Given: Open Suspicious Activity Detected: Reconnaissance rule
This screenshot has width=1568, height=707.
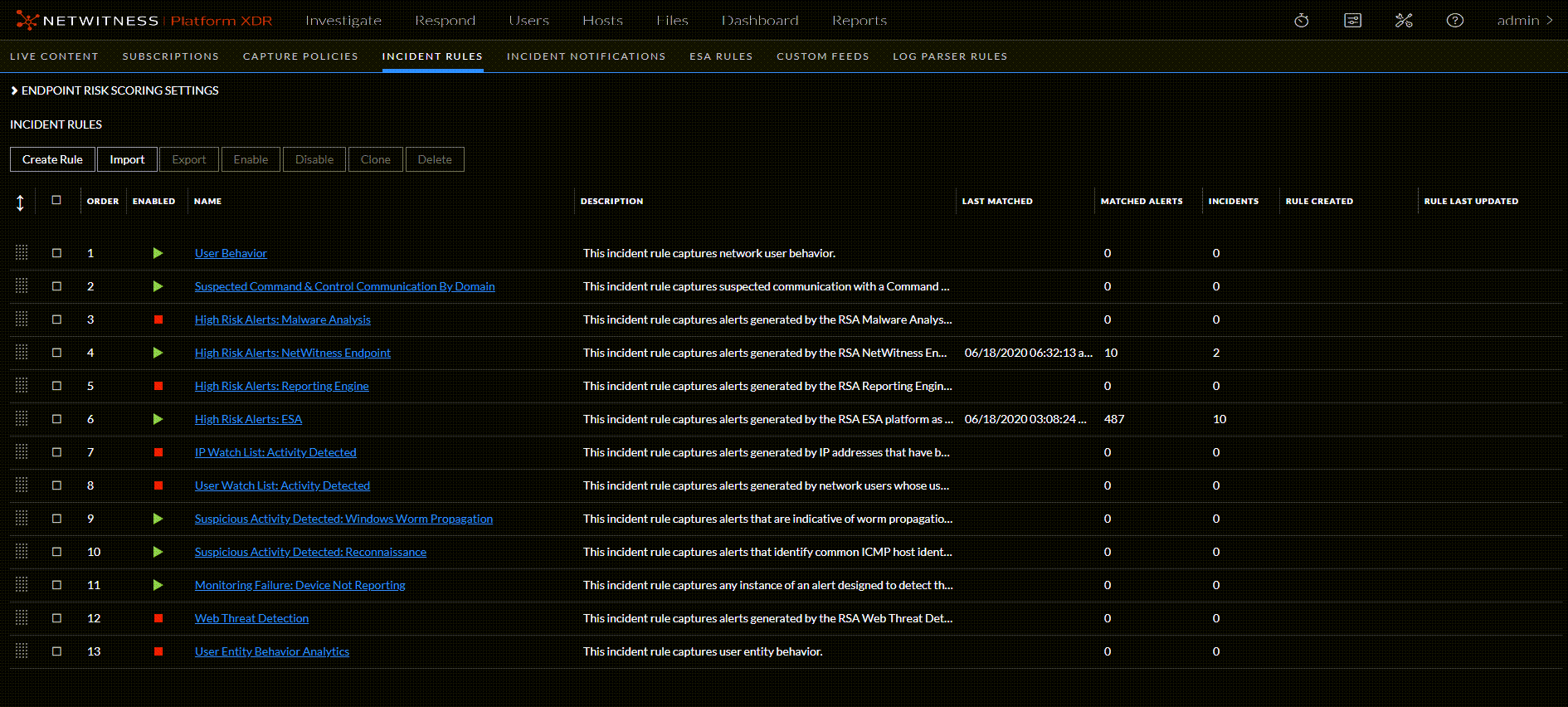Looking at the screenshot, I should coord(310,552).
